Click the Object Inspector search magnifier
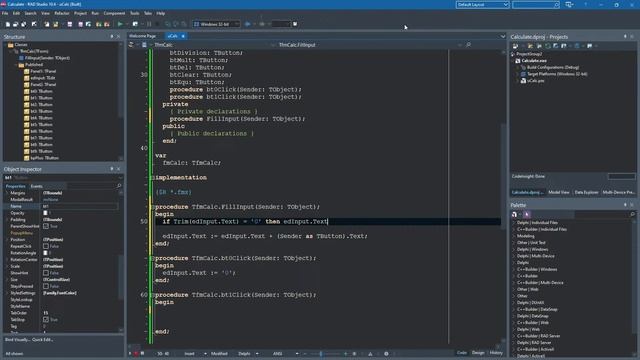 (119, 186)
